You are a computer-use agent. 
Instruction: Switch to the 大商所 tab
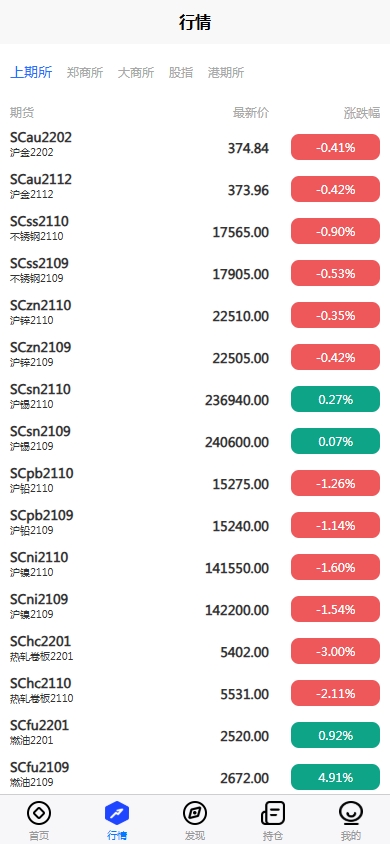(x=136, y=73)
